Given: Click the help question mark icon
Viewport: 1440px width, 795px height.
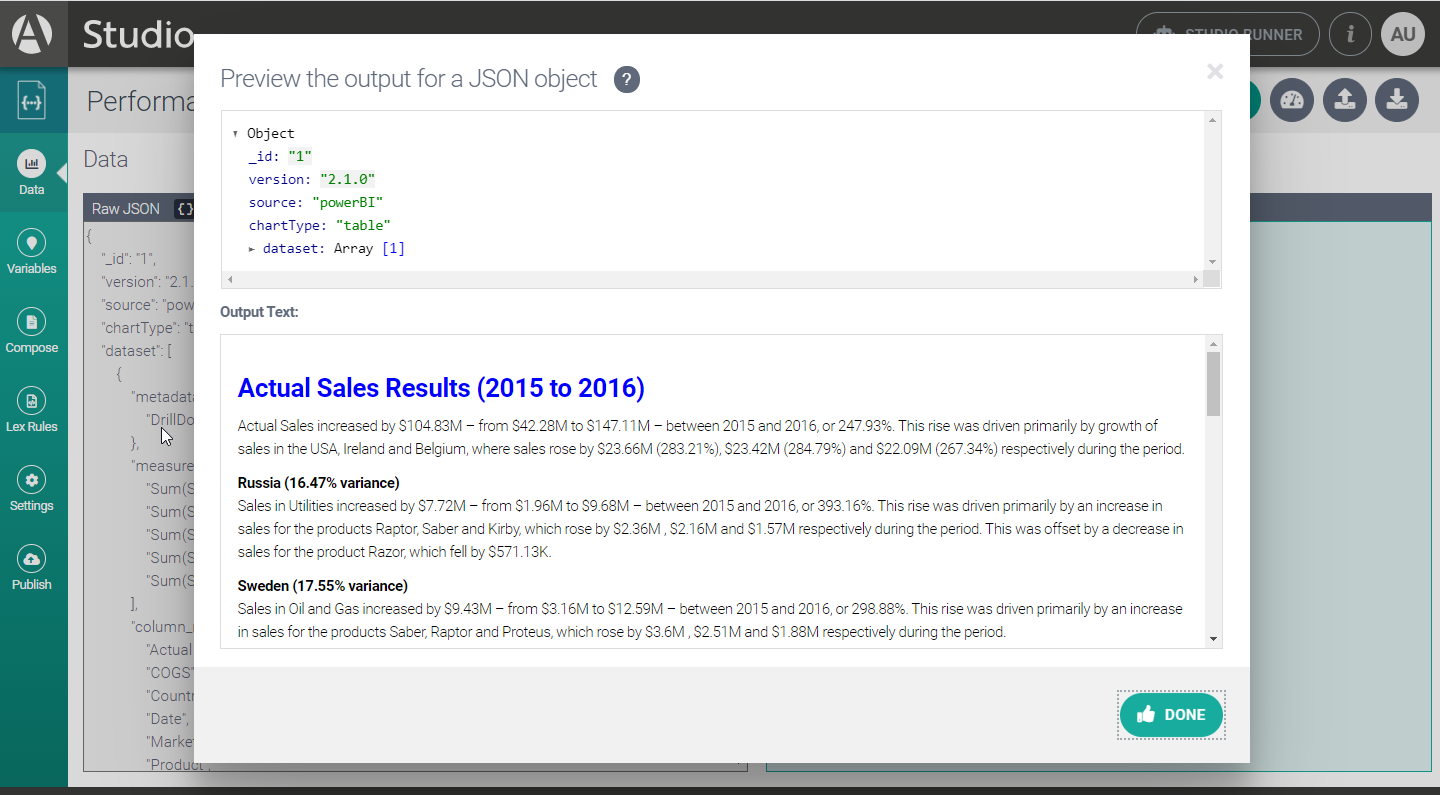Looking at the screenshot, I should pyautogui.click(x=627, y=80).
